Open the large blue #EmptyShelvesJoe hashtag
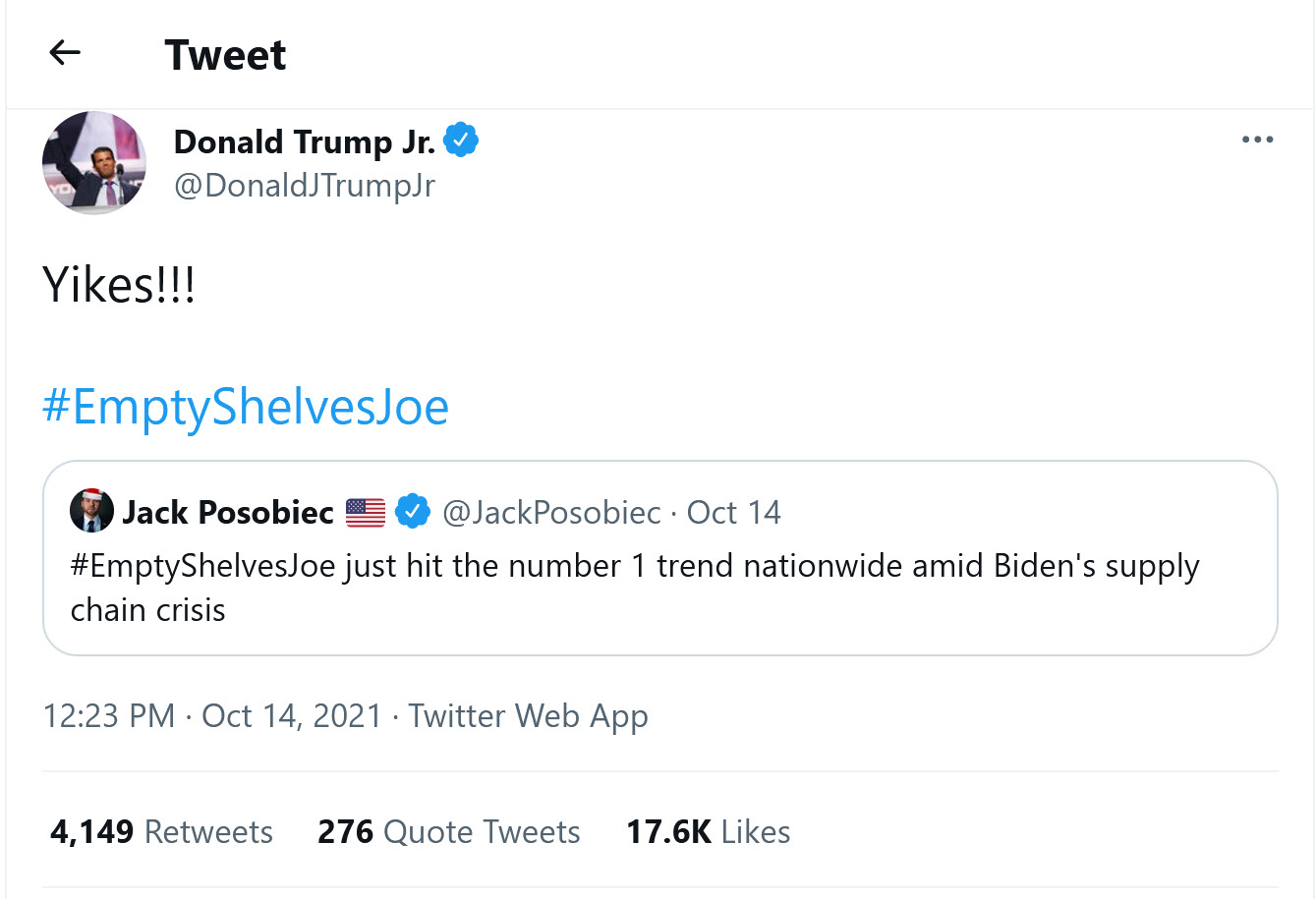Image resolution: width=1316 pixels, height=899 pixels. point(246,406)
